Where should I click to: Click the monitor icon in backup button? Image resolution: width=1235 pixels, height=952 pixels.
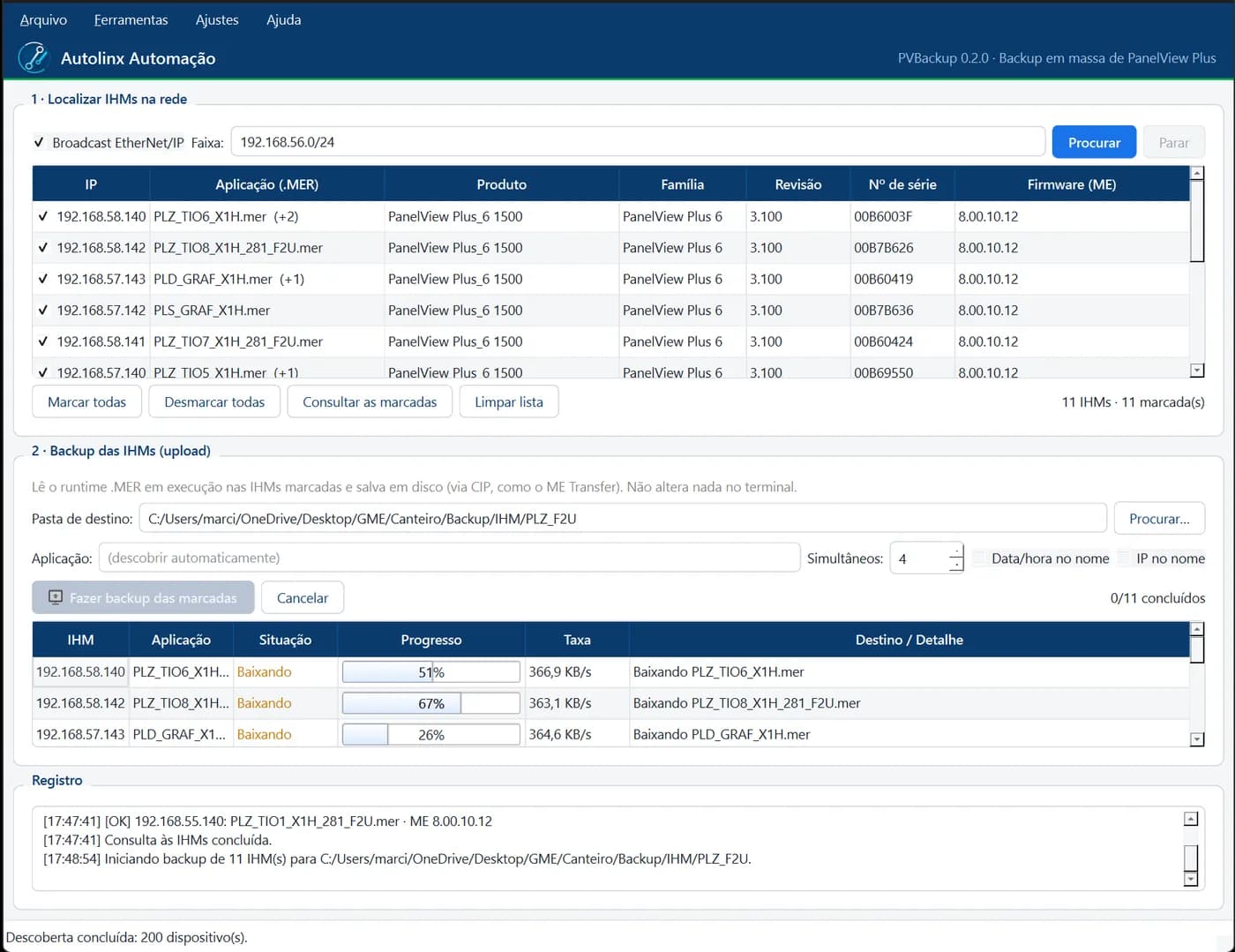(55, 597)
